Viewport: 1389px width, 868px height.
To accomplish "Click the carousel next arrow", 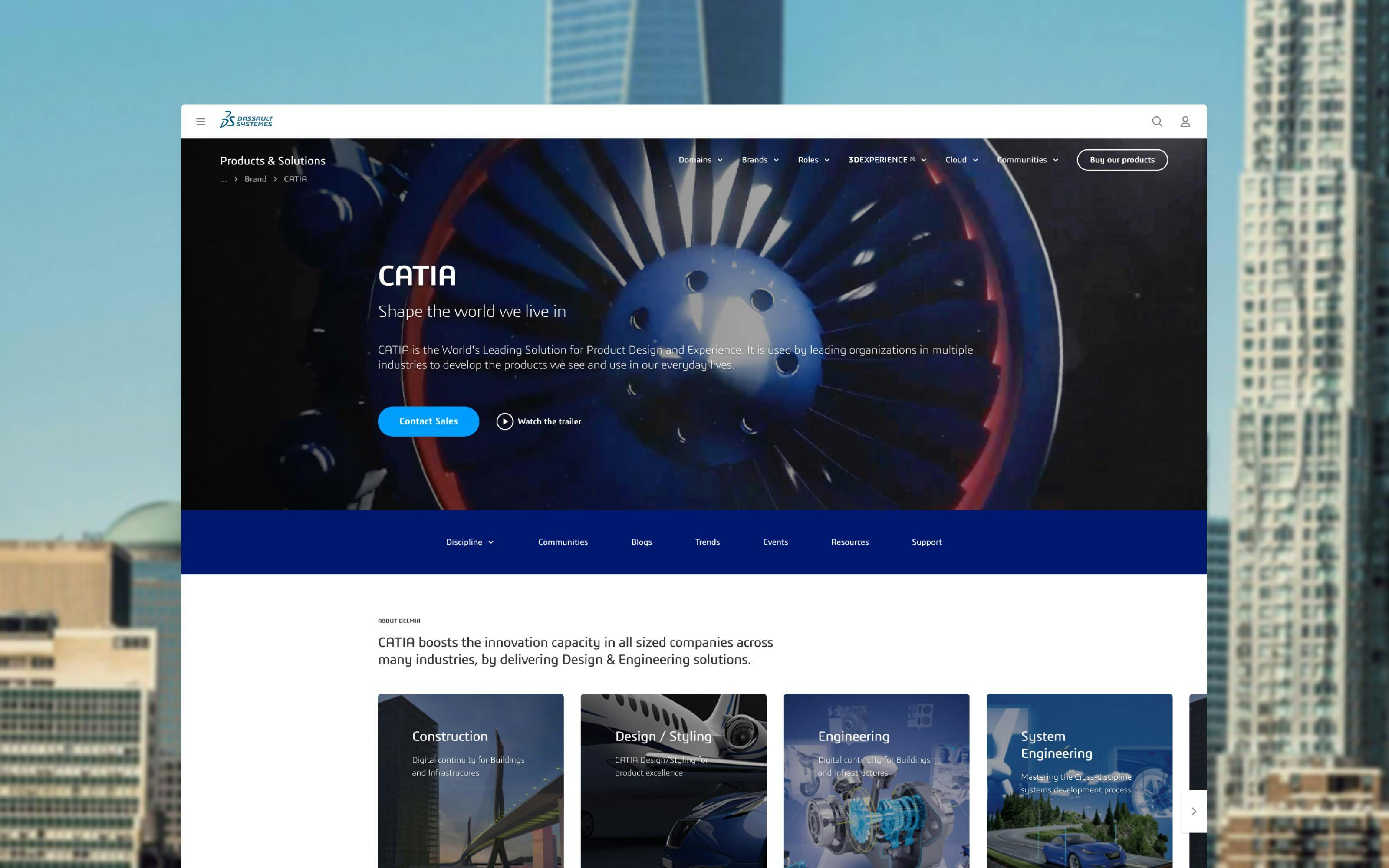I will [1193, 811].
